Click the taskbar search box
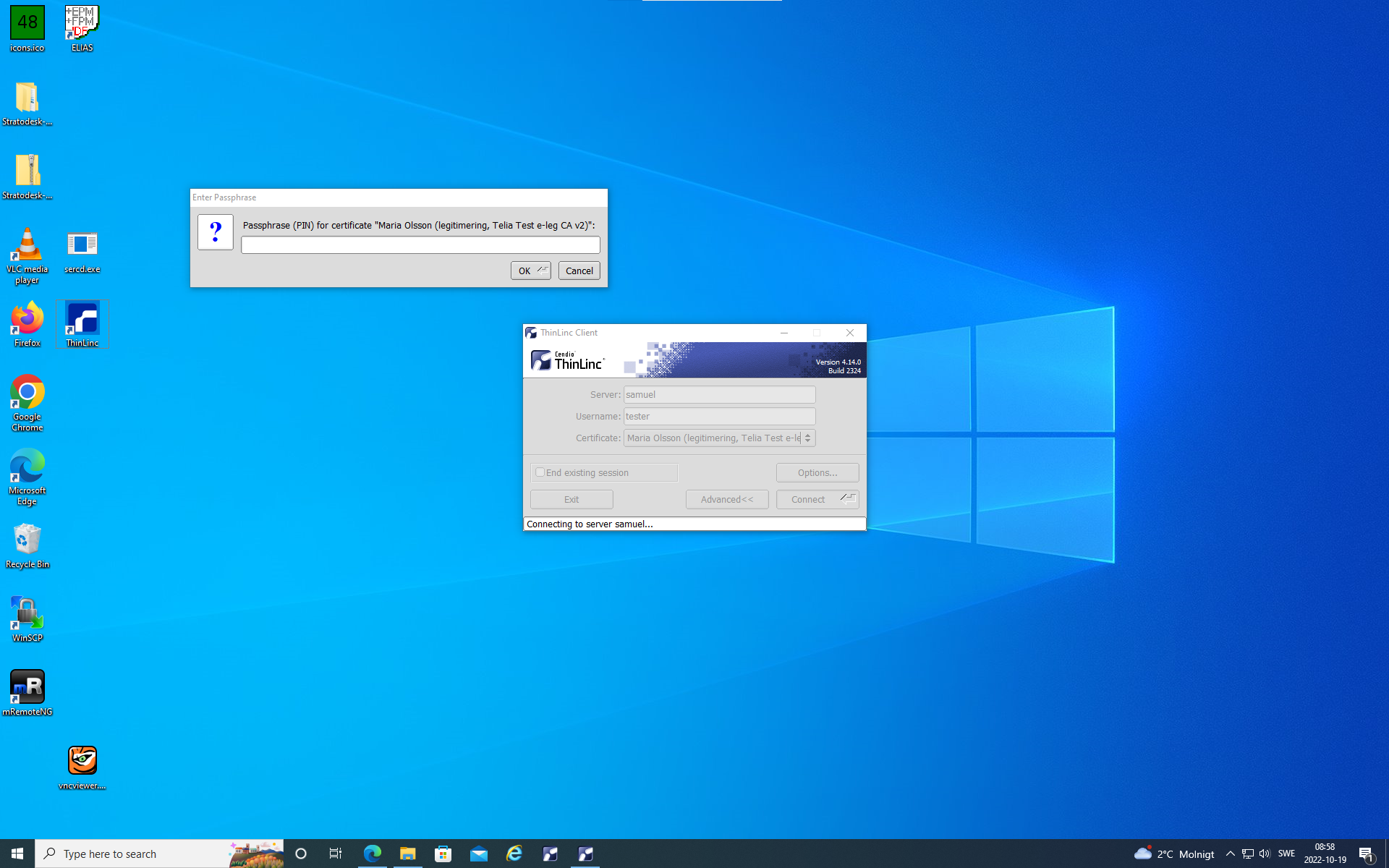The height and width of the screenshot is (868, 1389). [159, 854]
